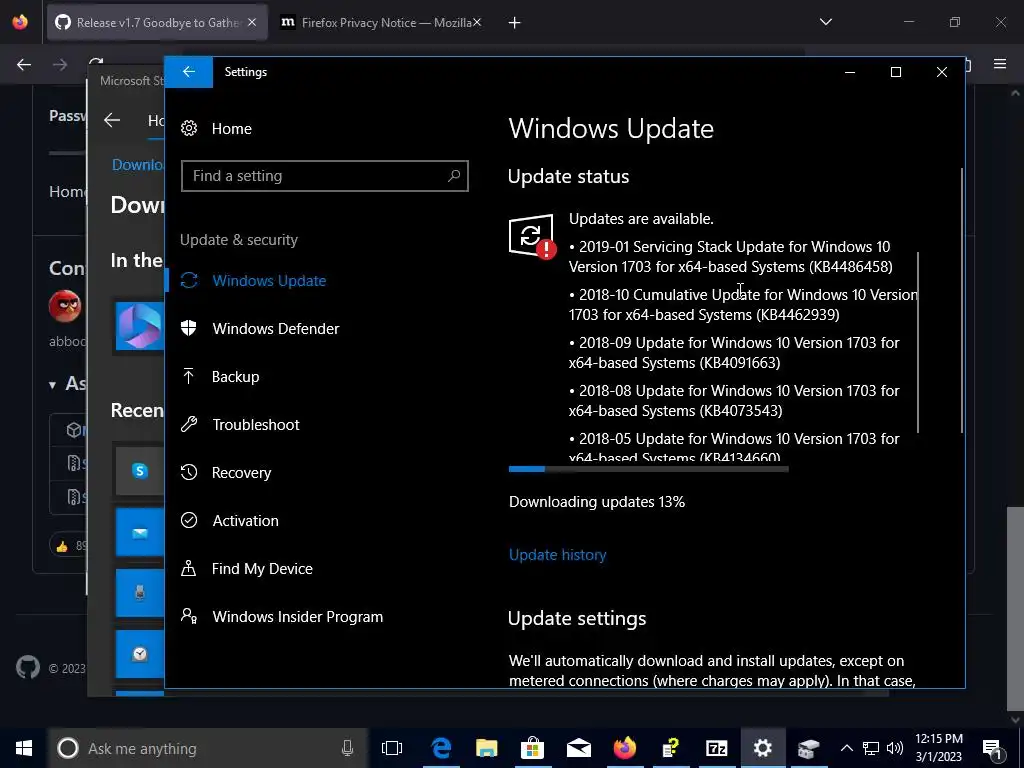Click the Windows Defender shield icon

[189, 328]
